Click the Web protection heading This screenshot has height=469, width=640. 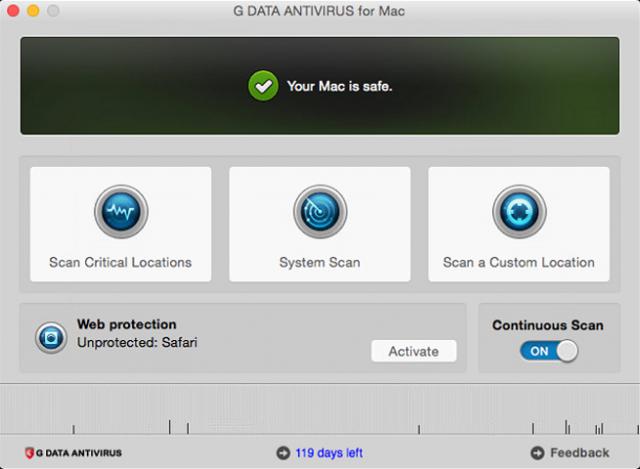[x=127, y=324]
